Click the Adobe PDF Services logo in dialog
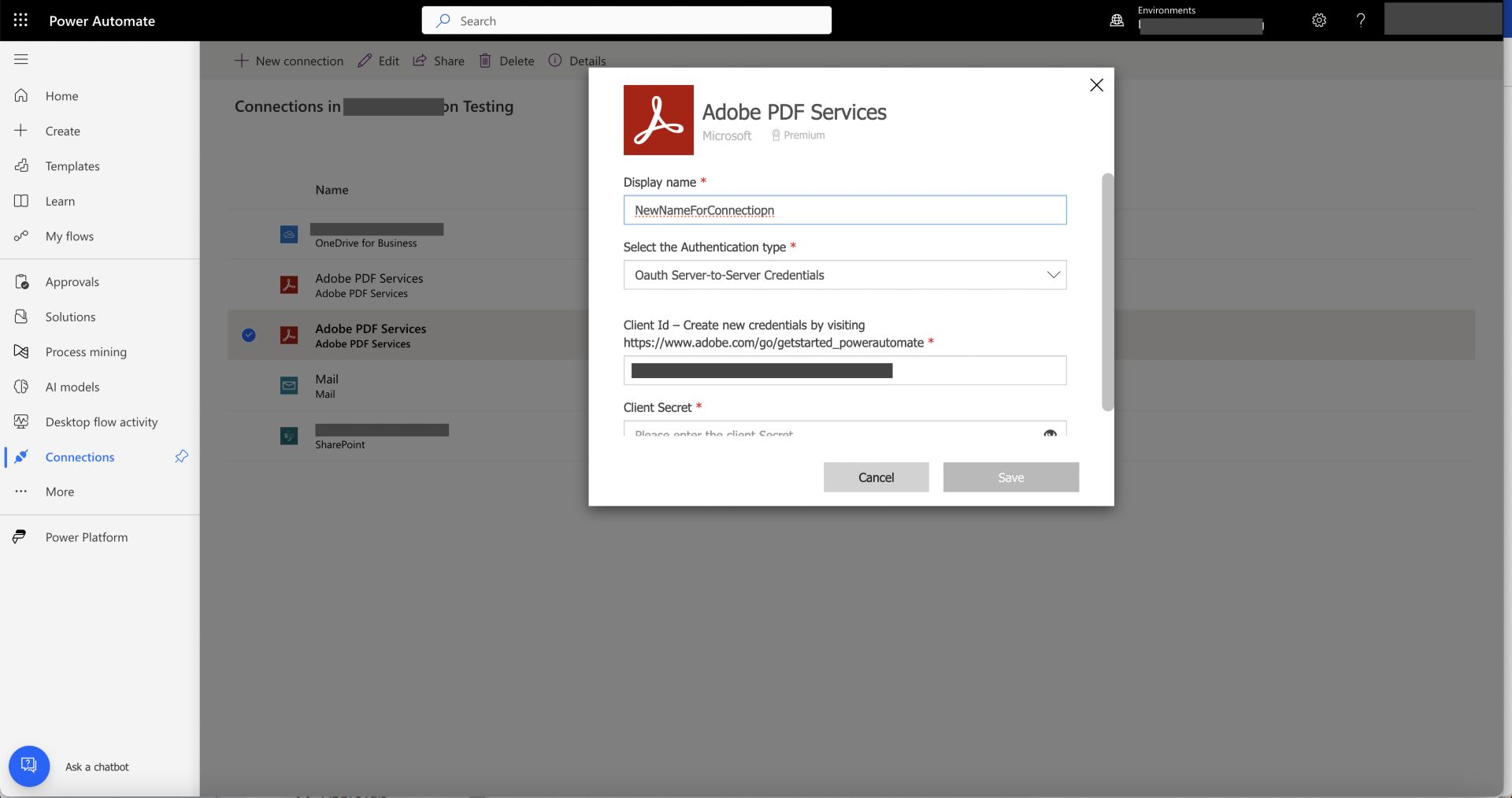Viewport: 1512px width, 798px height. 658,120
